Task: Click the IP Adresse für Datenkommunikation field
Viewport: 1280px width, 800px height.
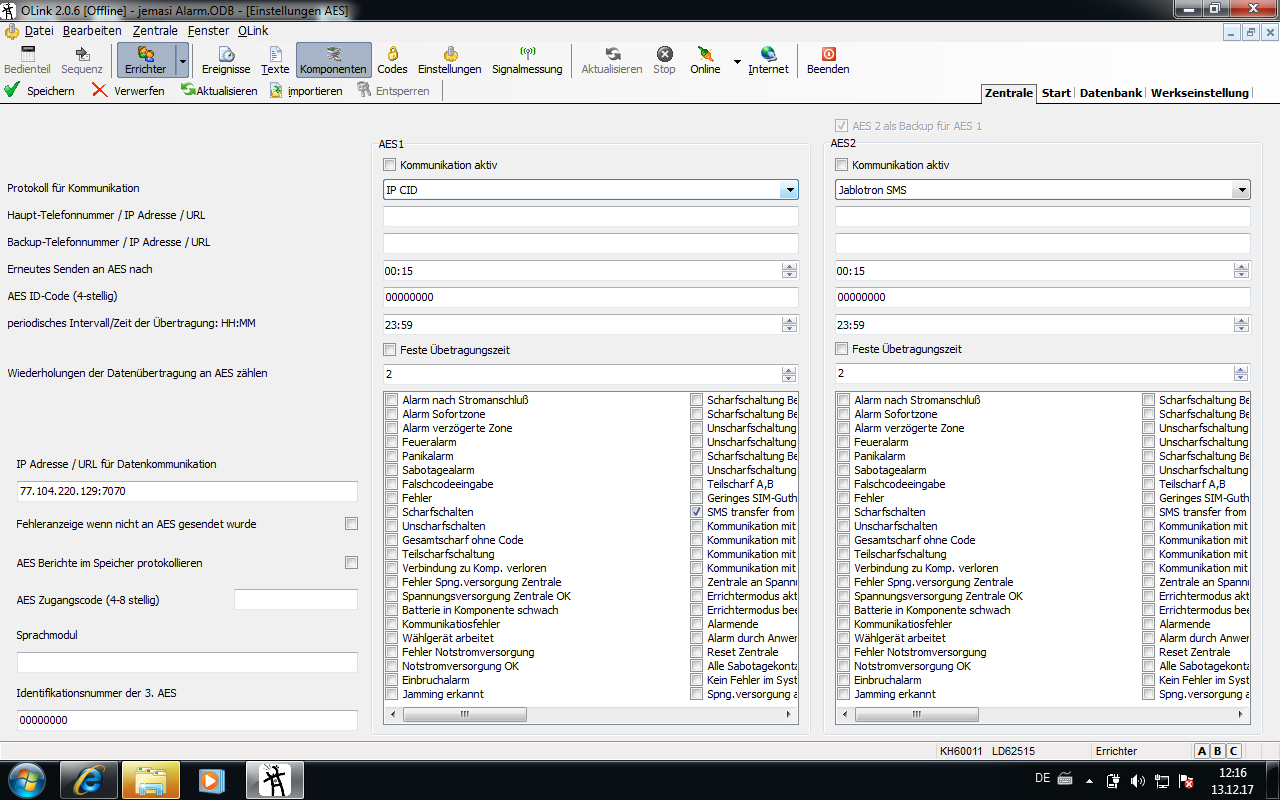Action: (x=187, y=491)
